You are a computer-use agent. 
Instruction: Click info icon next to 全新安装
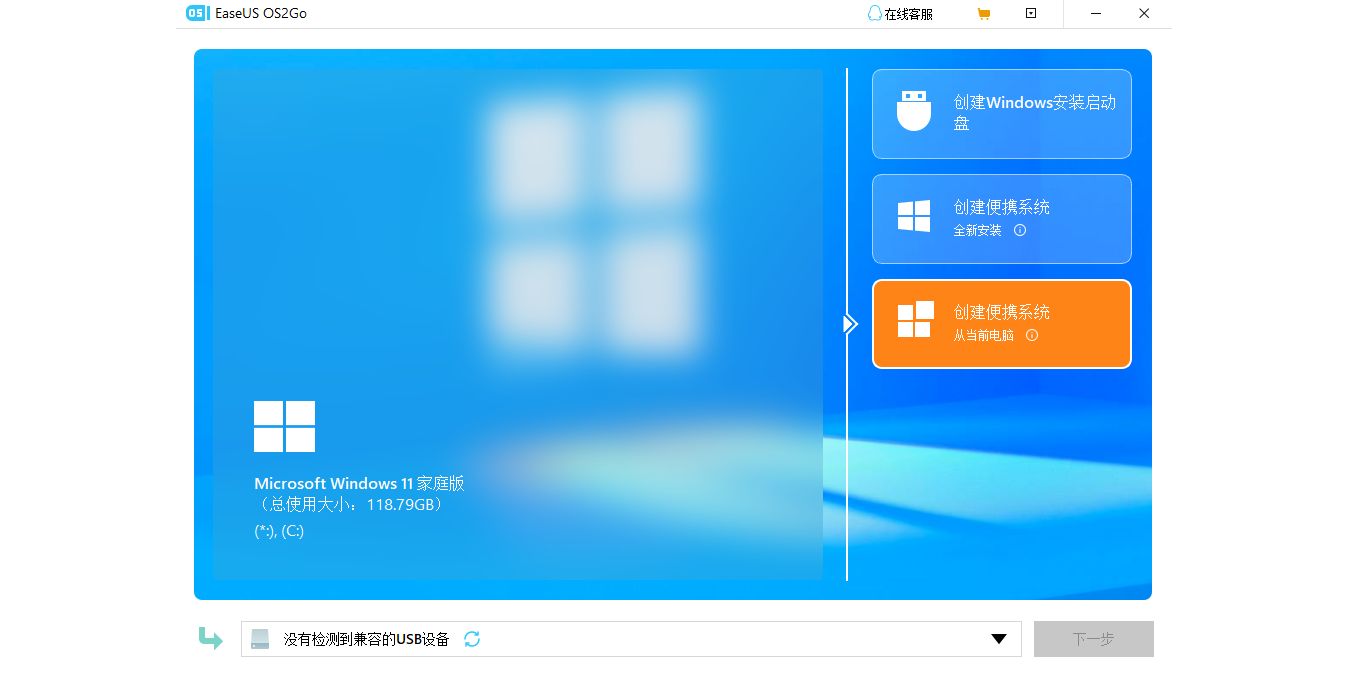point(1020,230)
